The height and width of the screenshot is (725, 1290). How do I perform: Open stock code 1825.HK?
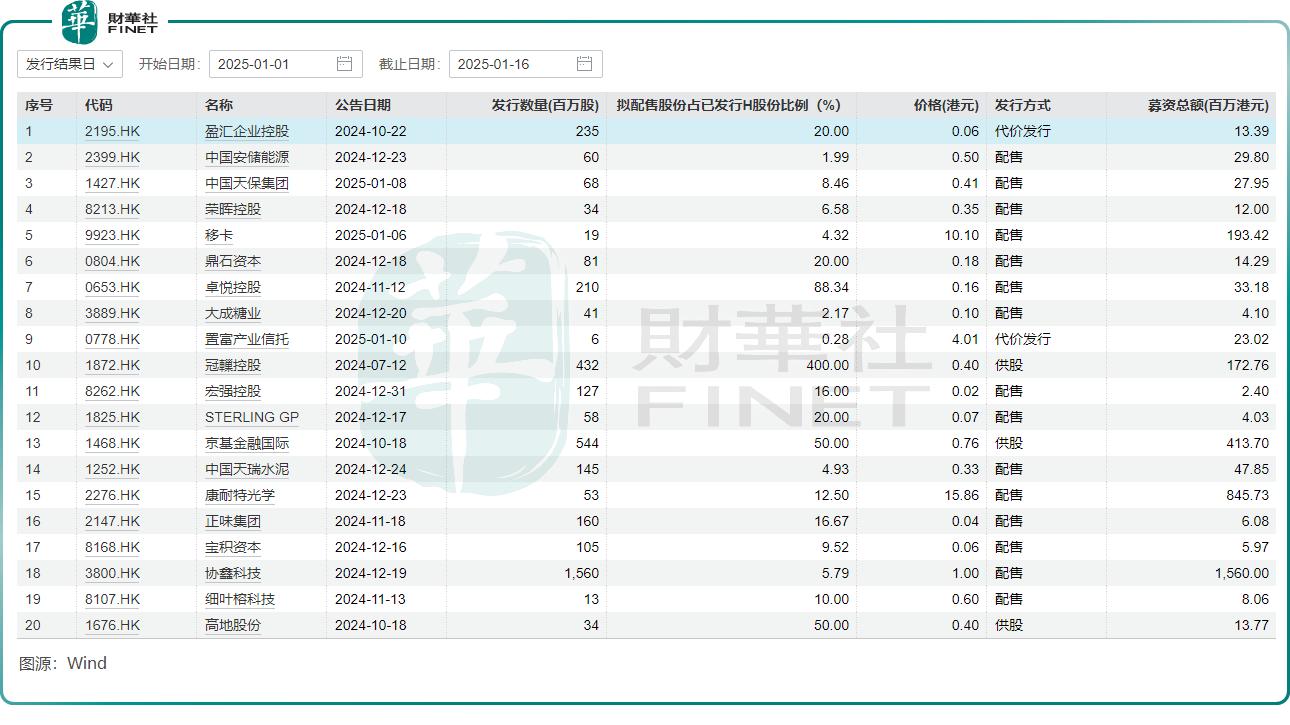113,417
